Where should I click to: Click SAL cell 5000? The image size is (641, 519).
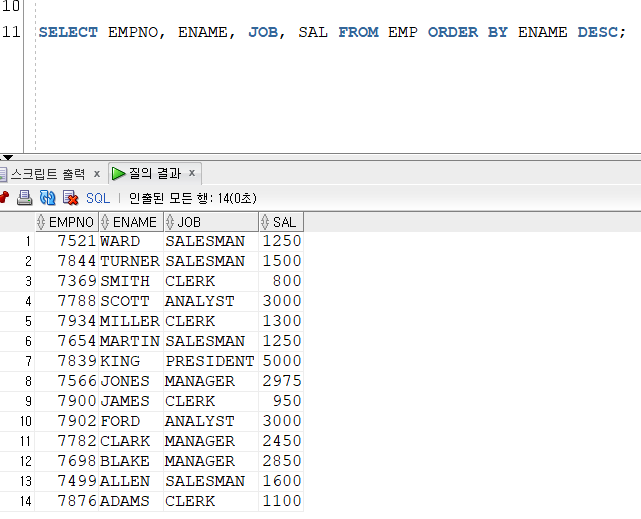282,361
